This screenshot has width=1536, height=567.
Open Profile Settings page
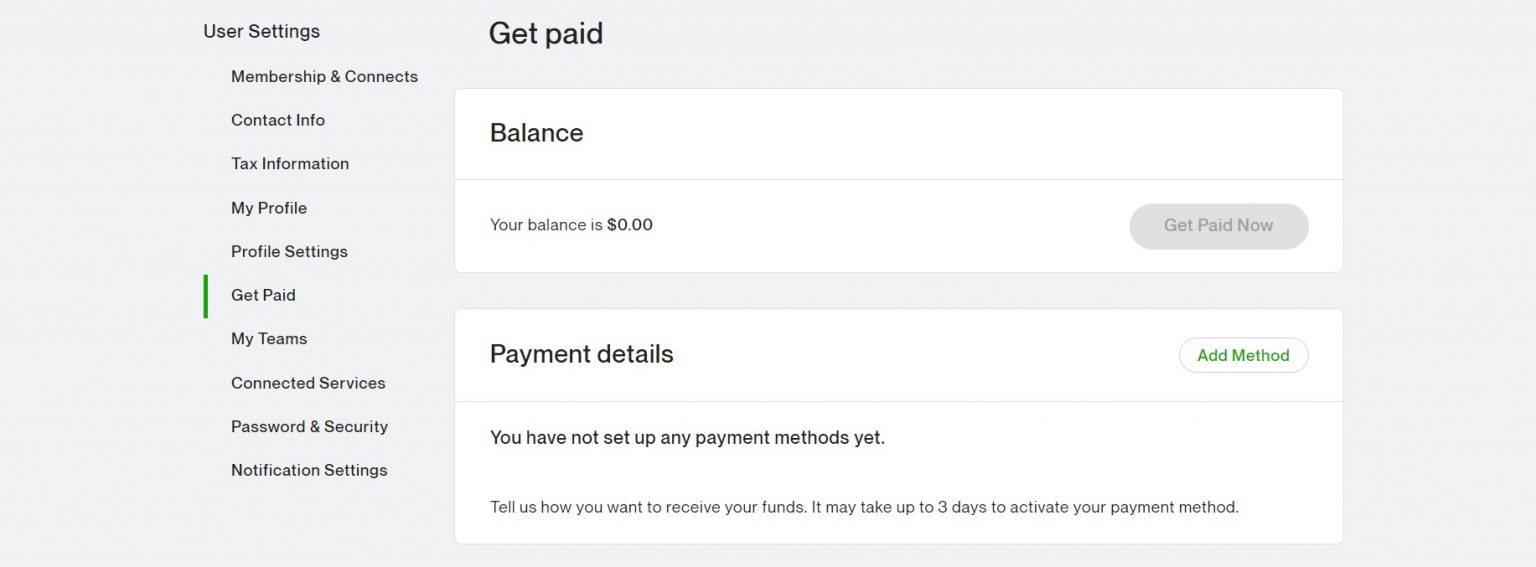289,251
